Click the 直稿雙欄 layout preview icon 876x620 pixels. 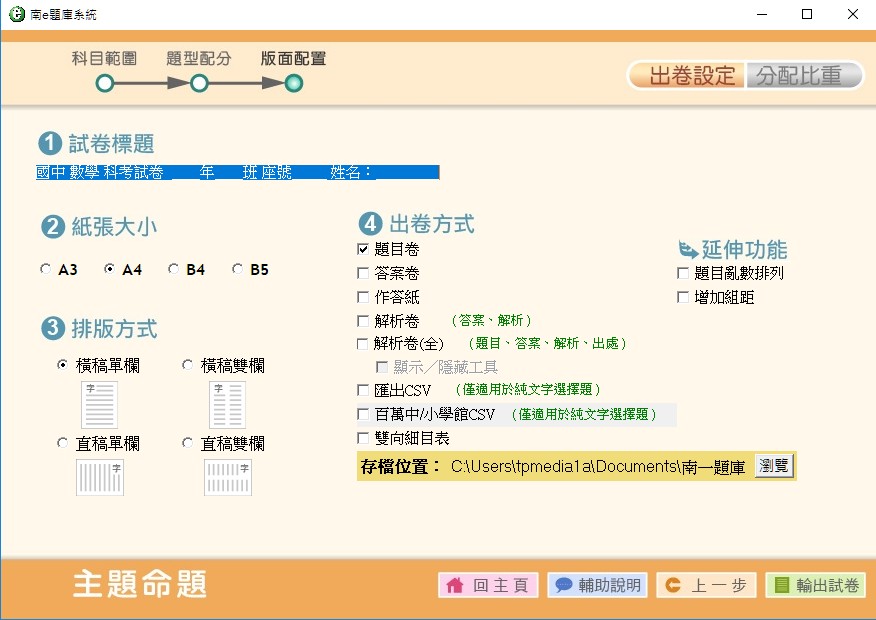coord(227,477)
